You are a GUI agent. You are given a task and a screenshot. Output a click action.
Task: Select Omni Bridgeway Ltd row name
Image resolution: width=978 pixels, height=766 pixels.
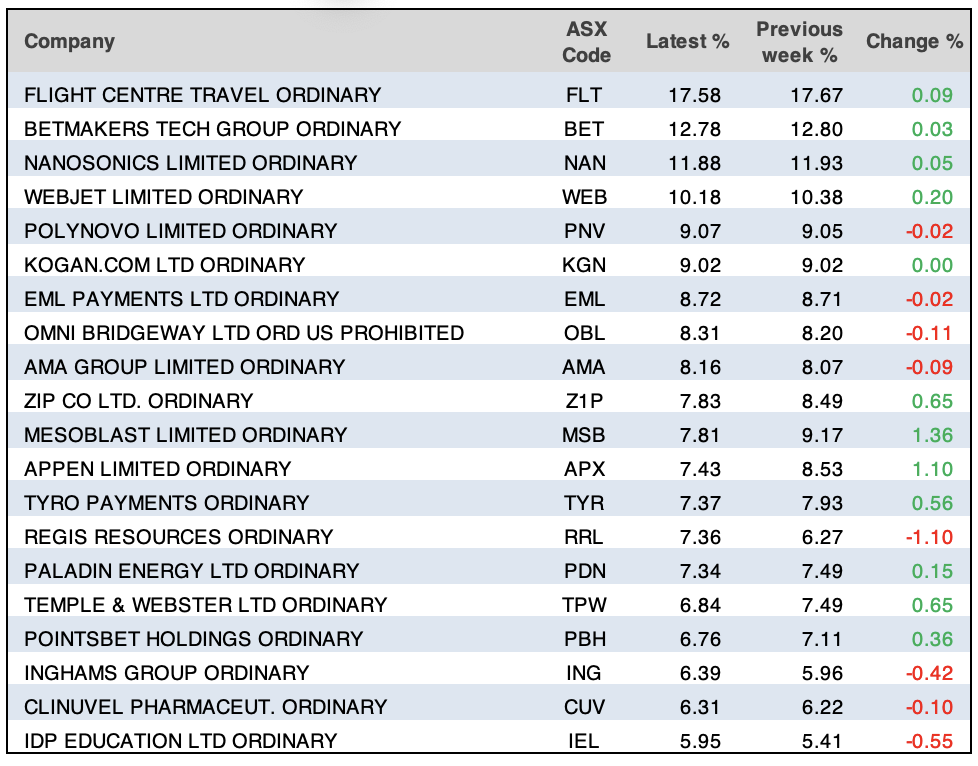point(244,333)
